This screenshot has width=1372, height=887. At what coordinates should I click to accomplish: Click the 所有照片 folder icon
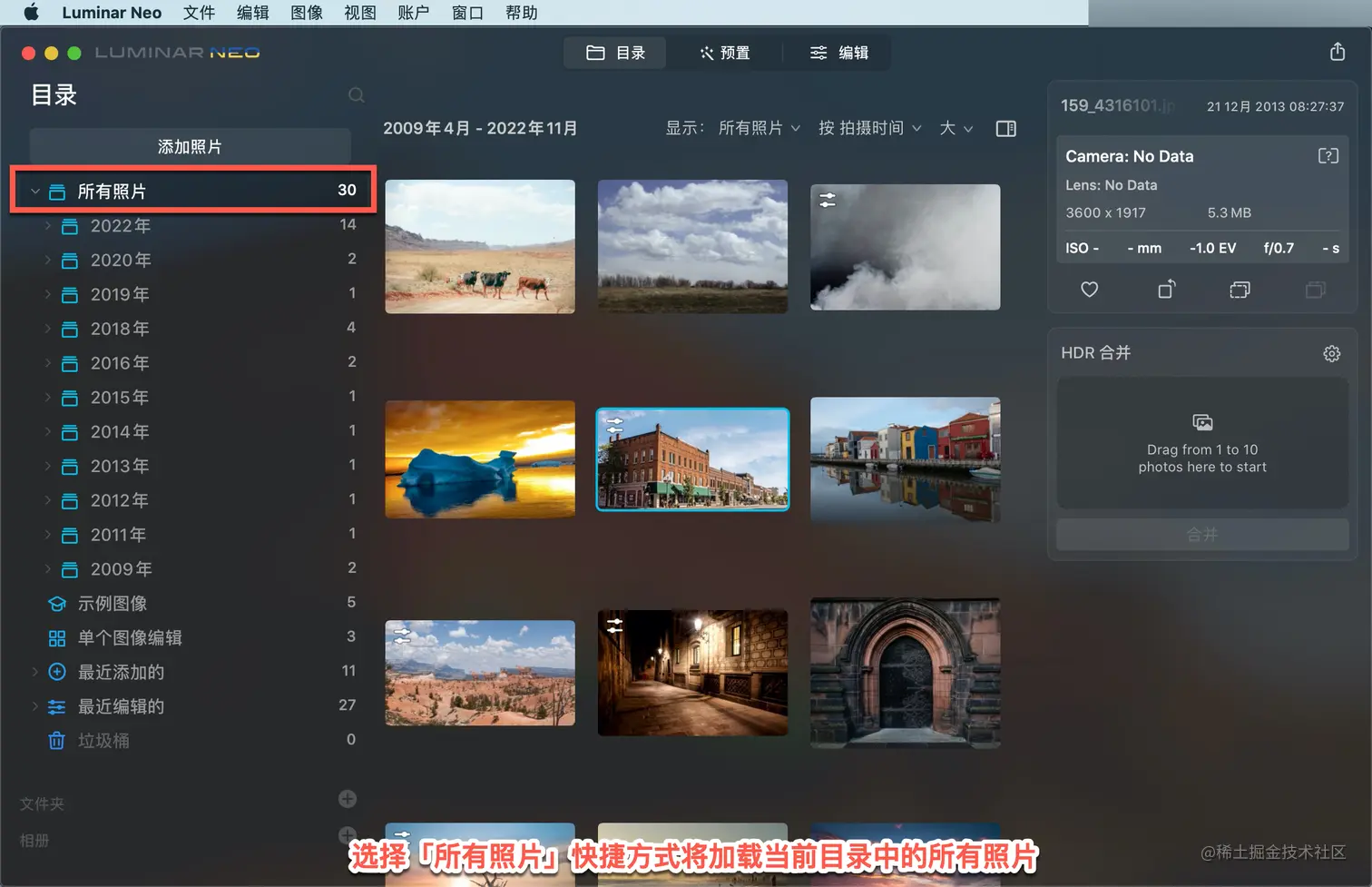tap(57, 192)
